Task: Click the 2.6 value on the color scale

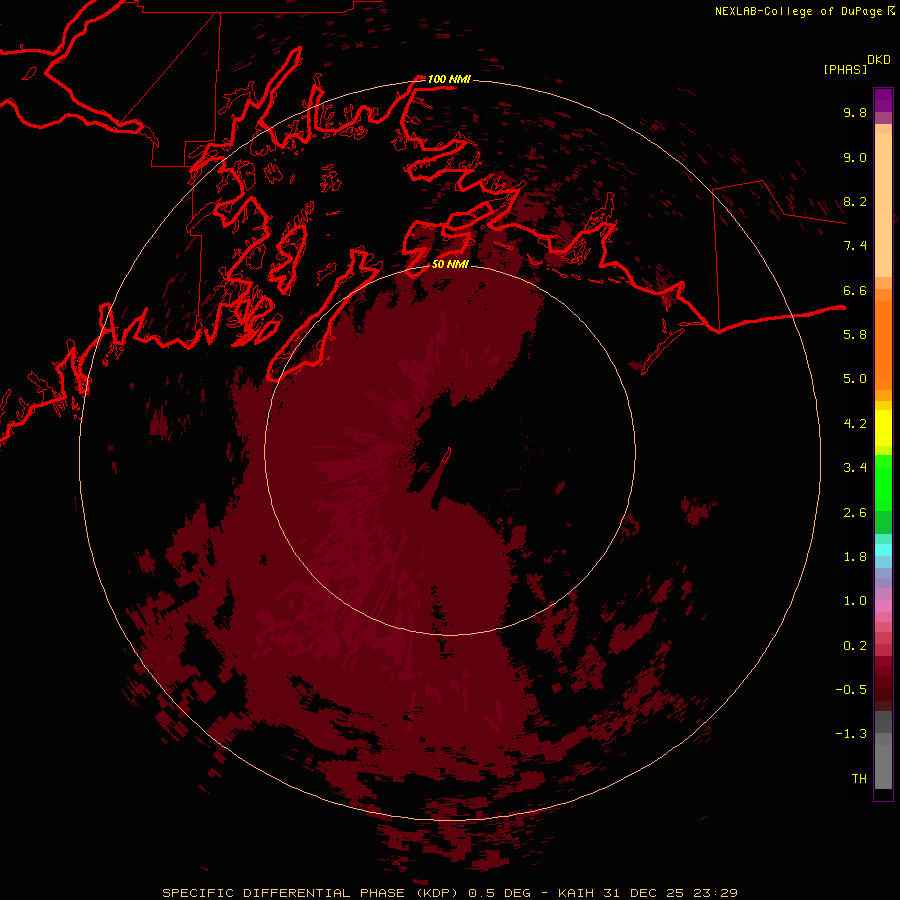Action: [855, 512]
